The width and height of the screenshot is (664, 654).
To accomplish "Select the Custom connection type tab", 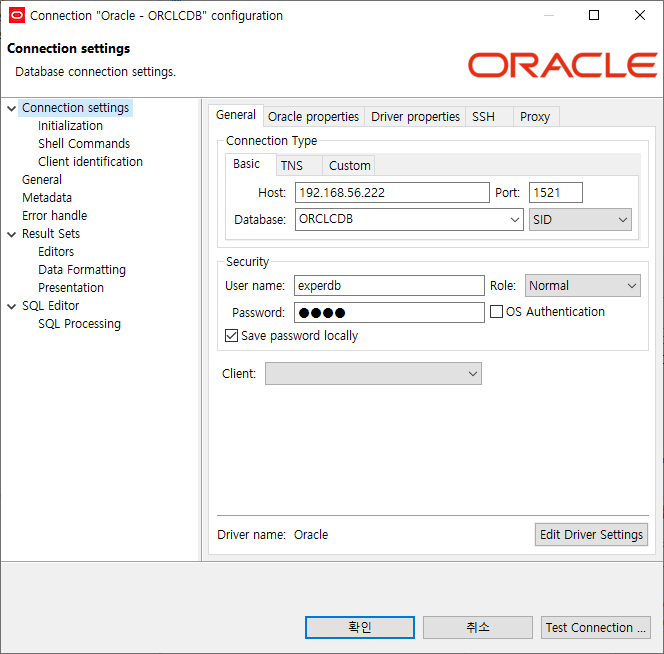I will click(x=349, y=166).
